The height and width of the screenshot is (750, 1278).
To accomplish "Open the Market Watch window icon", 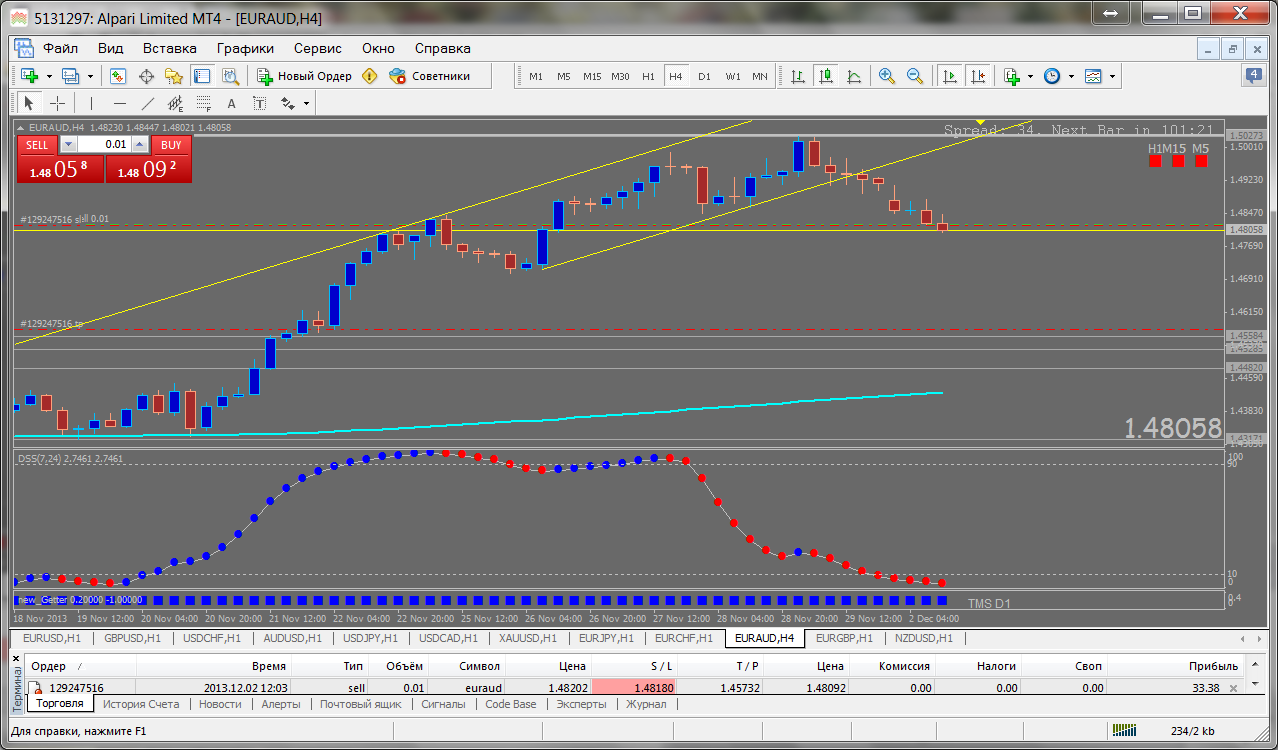I will [118, 76].
